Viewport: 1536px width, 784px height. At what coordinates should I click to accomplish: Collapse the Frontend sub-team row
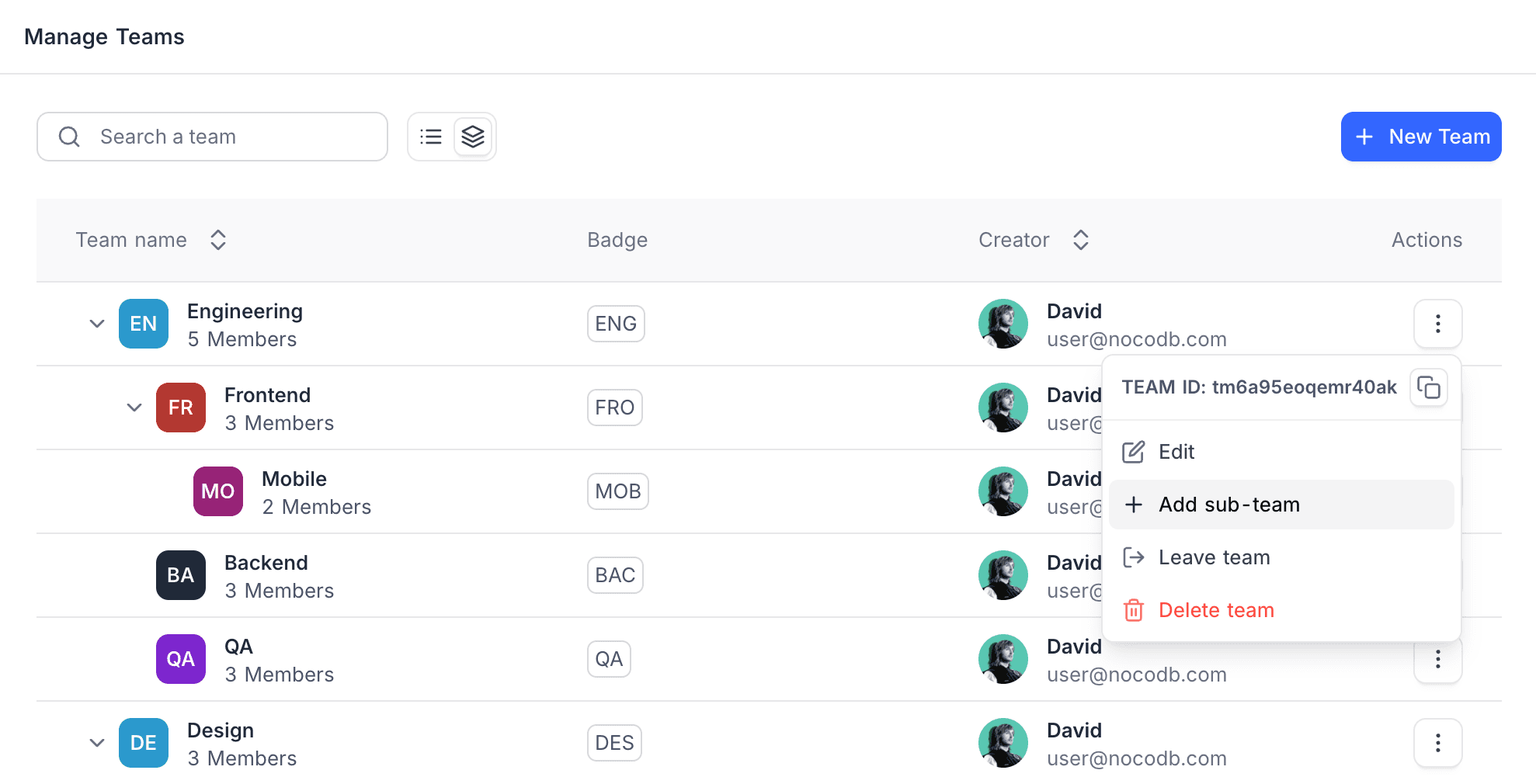click(134, 408)
